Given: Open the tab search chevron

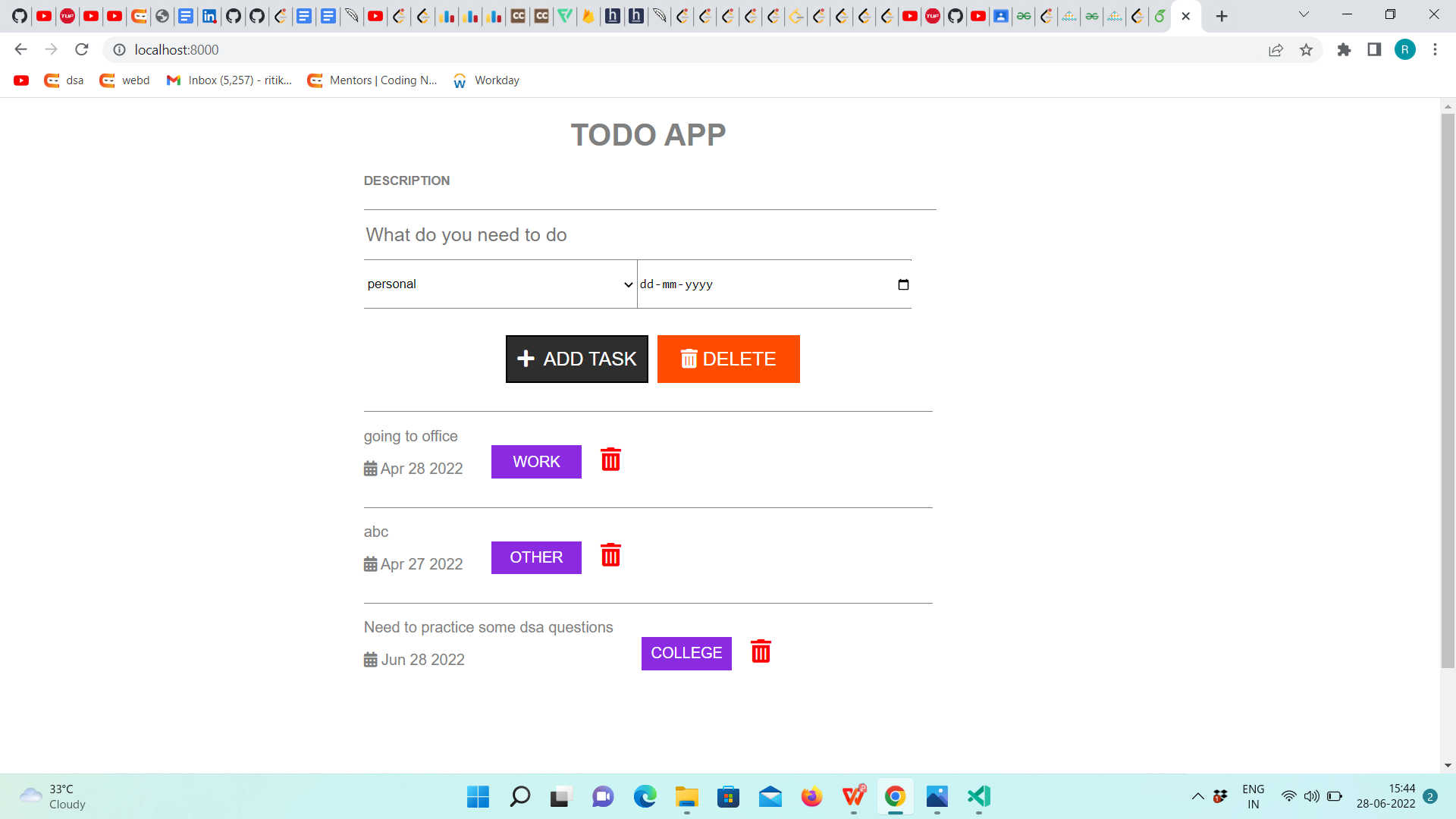Looking at the screenshot, I should (1304, 14).
